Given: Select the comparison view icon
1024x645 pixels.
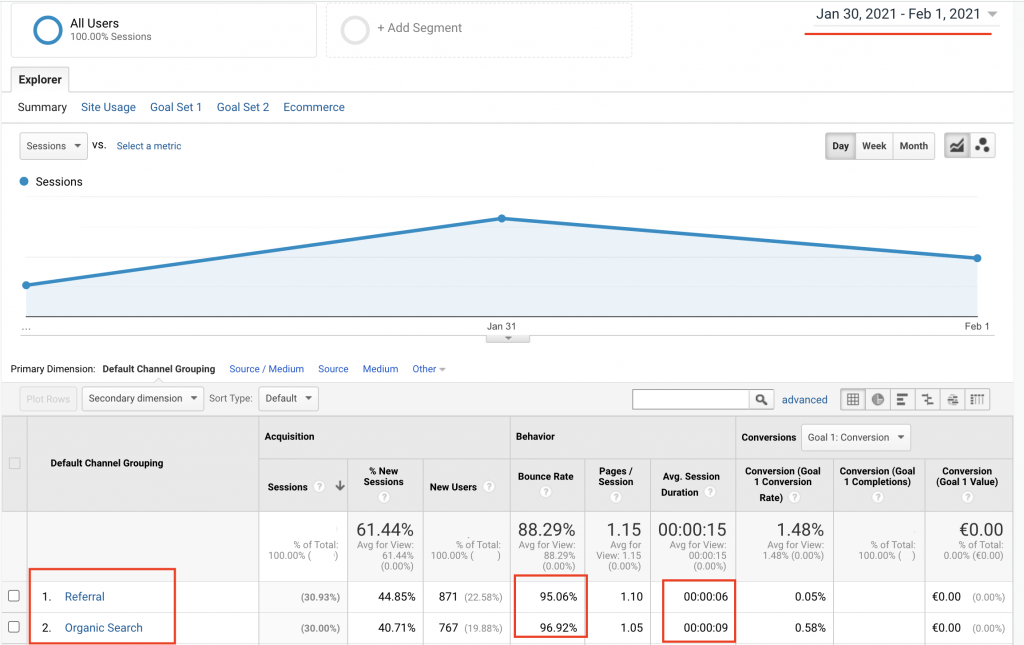Looking at the screenshot, I should coord(928,399).
